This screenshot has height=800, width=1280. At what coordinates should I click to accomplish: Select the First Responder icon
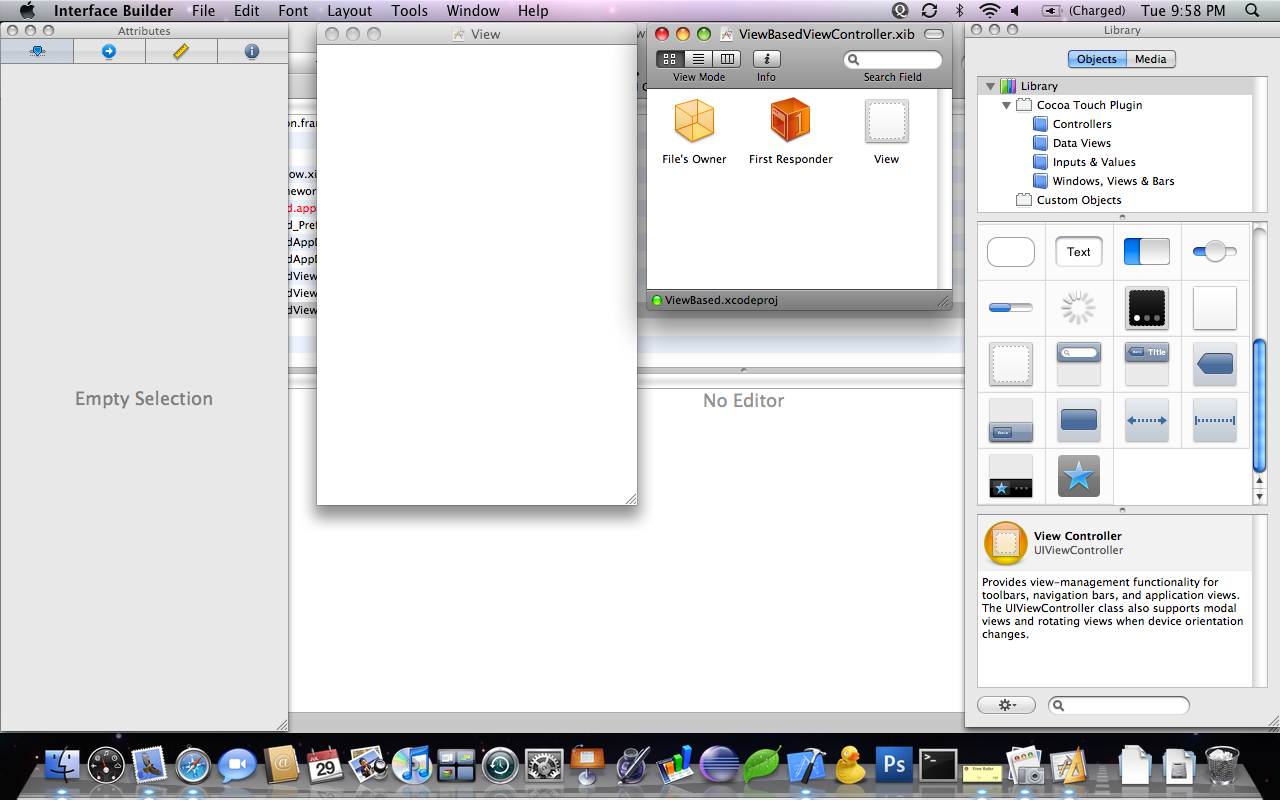point(790,120)
